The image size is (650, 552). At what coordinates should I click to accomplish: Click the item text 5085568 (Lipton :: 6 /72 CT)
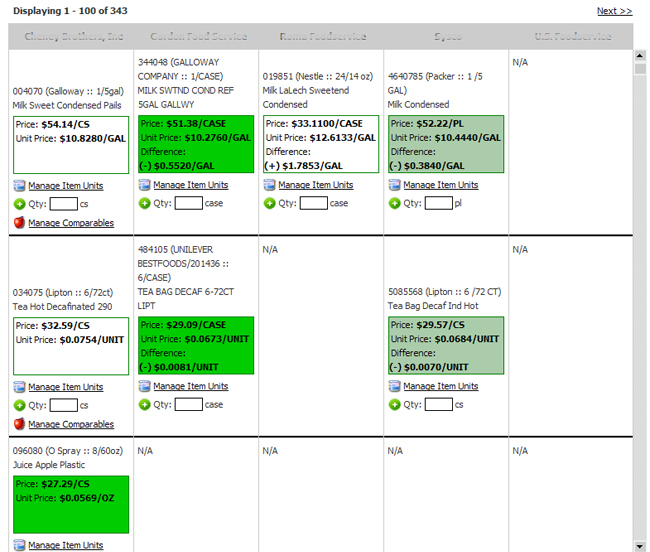tap(444, 292)
